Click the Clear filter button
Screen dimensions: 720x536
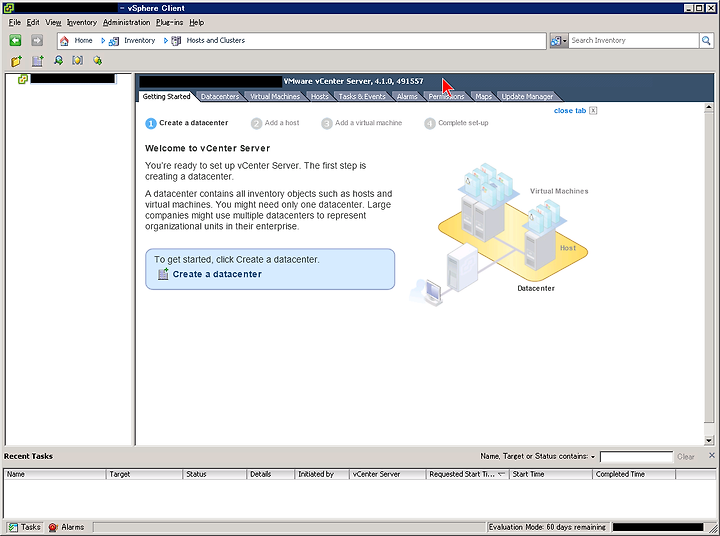coord(686,457)
